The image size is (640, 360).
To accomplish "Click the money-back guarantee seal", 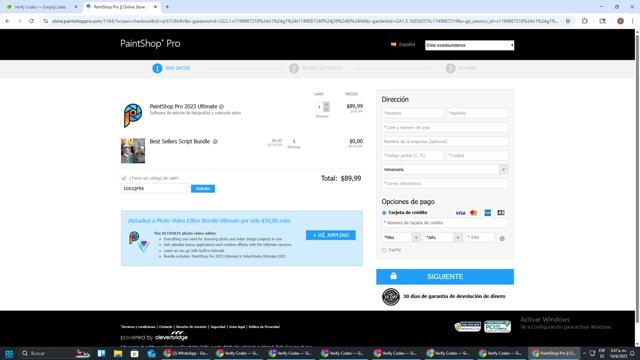I will pyautogui.click(x=391, y=297).
